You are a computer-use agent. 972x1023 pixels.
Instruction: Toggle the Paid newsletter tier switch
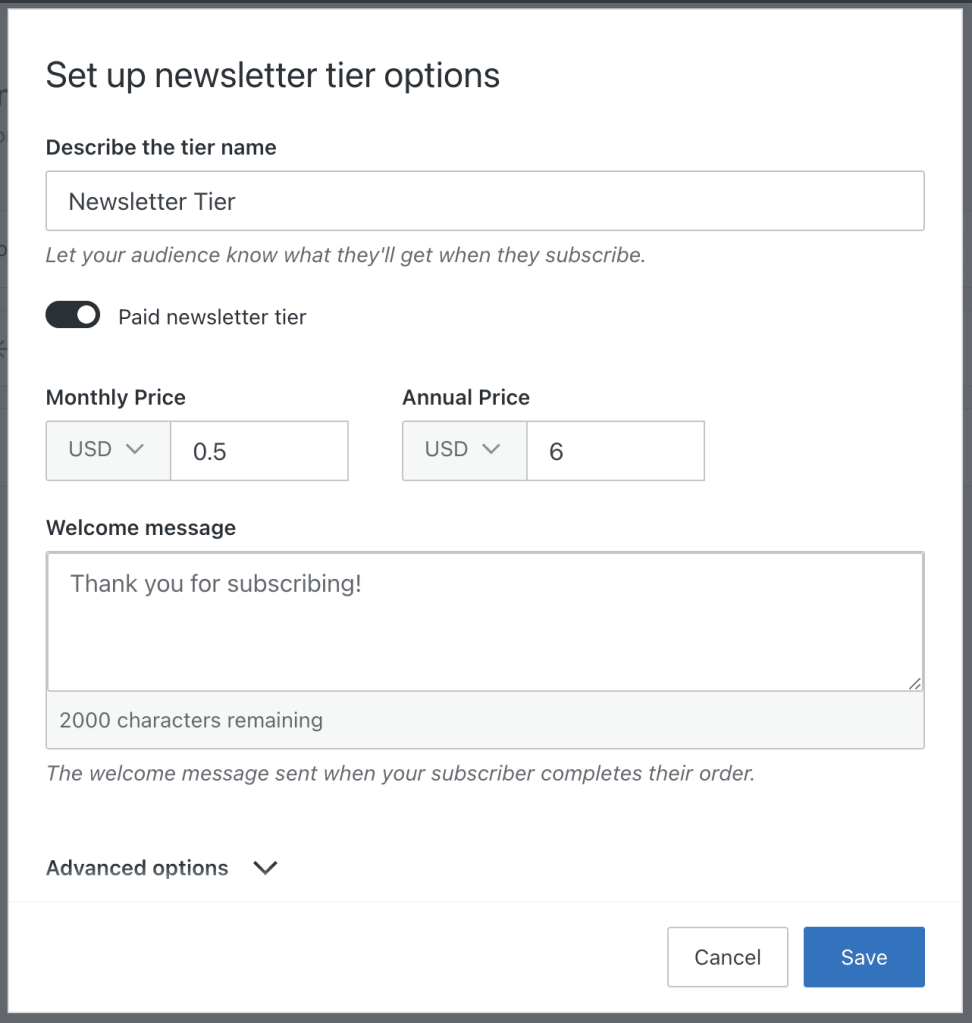pos(73,316)
